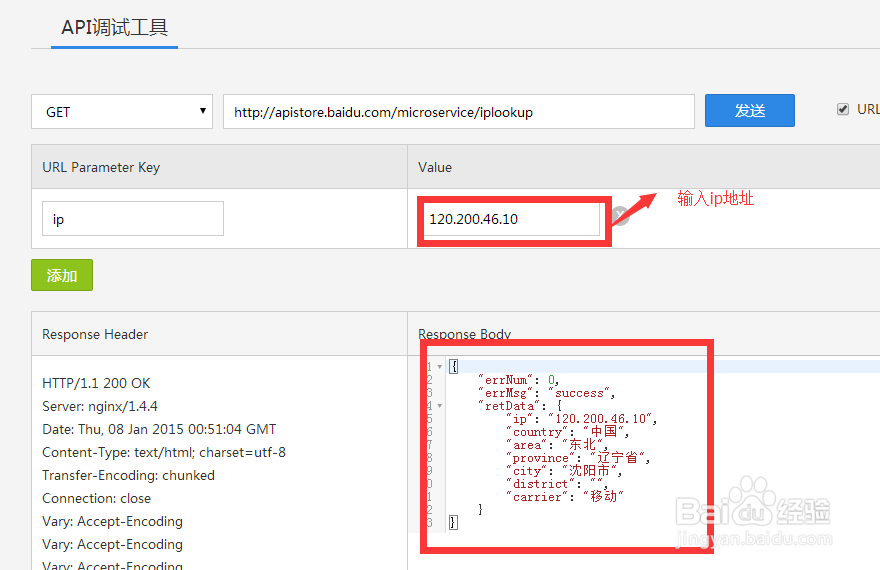Image resolution: width=880 pixels, height=570 pixels.
Task: Click the district line in response body
Action: click(557, 483)
